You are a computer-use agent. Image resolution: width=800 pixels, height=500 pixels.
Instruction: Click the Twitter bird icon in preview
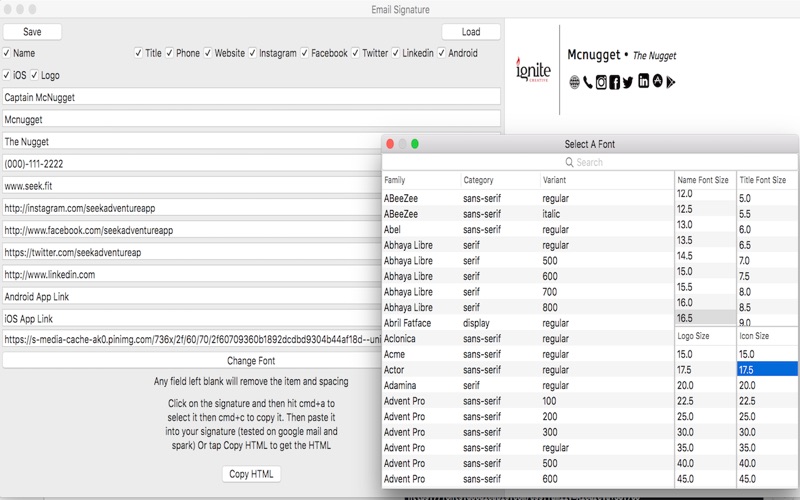[628, 82]
